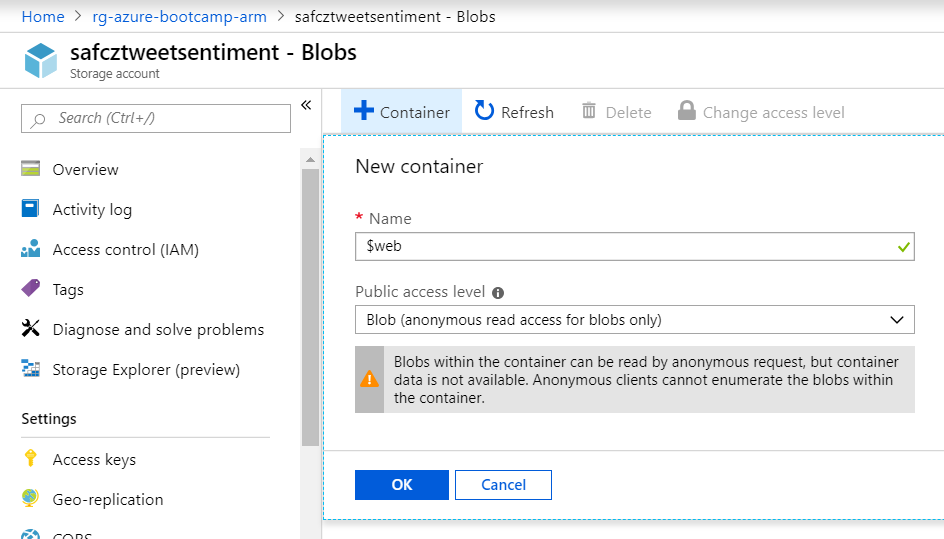Open the Public access level dropdown
The image size is (944, 539).
click(x=634, y=320)
